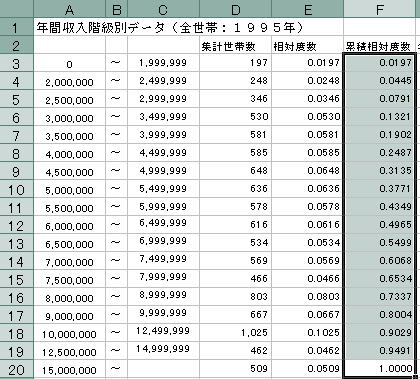420x379 pixels.
Task: Click cell with value 0.0445
Action: click(380, 81)
